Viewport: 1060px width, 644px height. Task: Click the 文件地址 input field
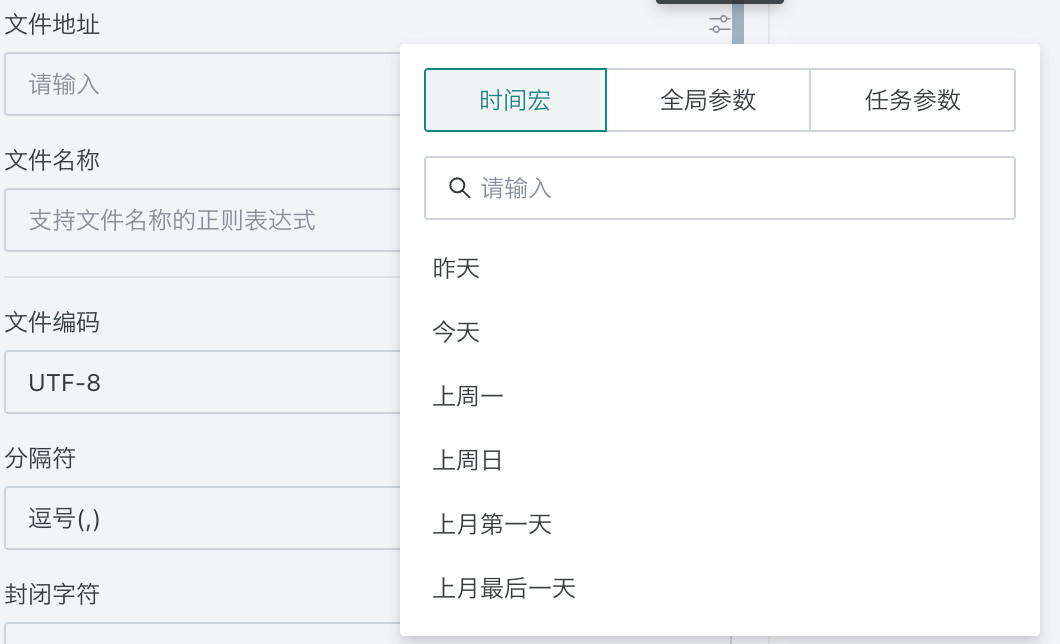[200, 84]
